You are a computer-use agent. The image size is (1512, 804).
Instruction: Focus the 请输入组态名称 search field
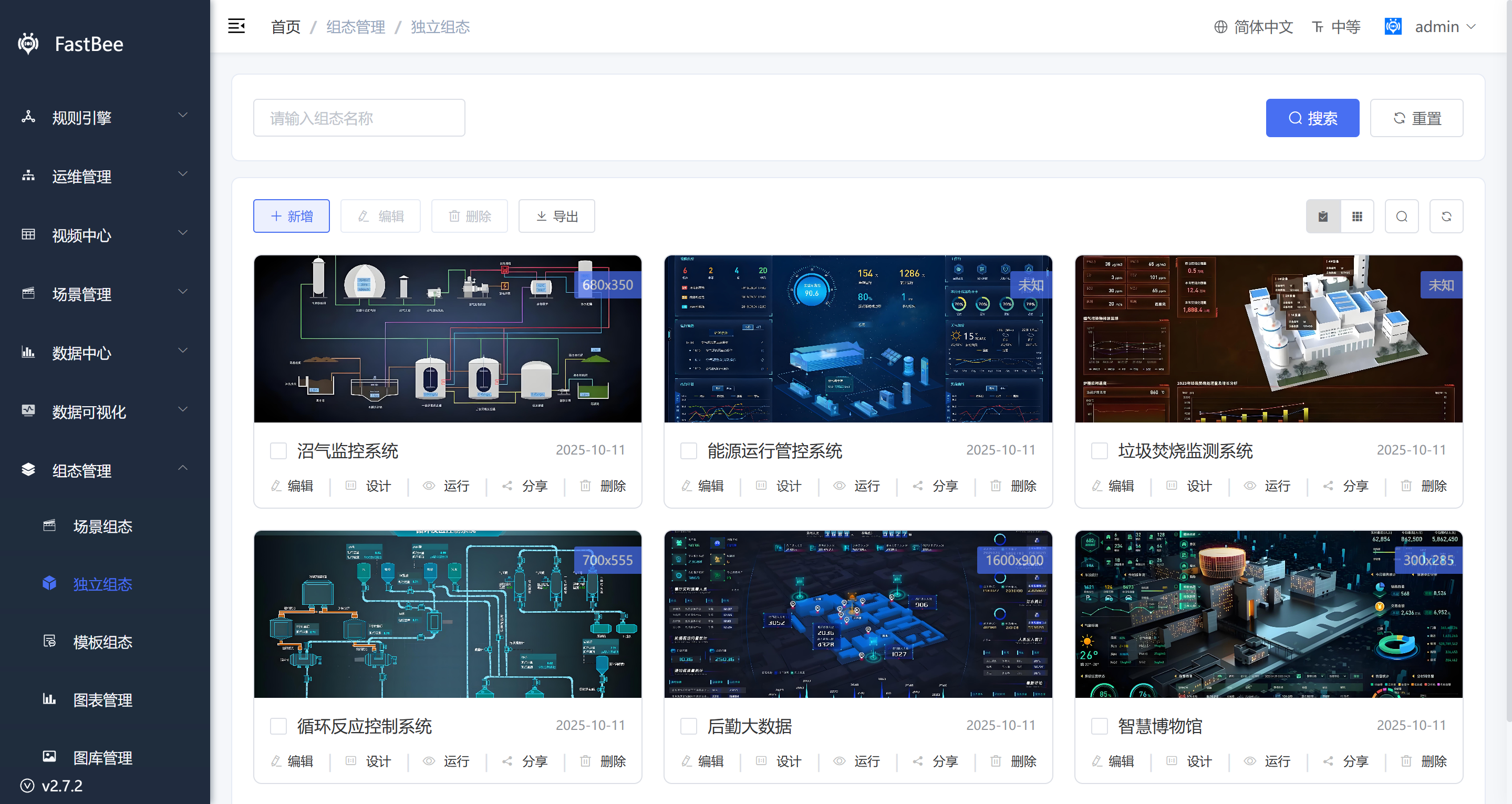359,118
